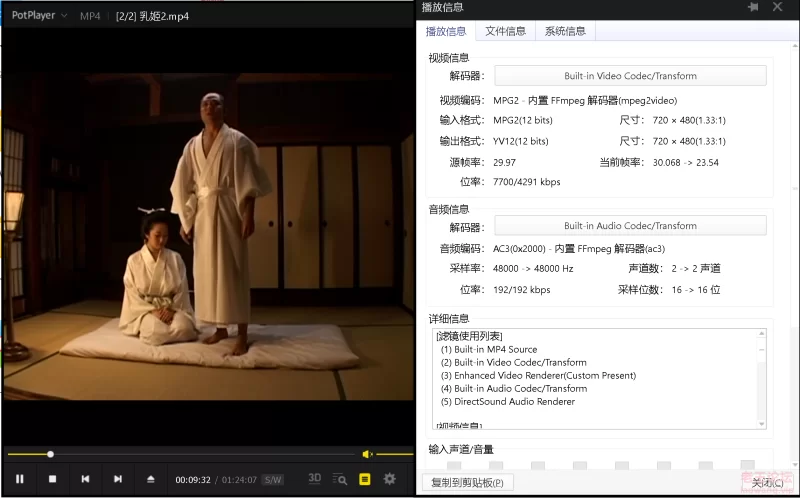This screenshot has height=498, width=800.
Task: Select Enhanced Video Renderer filter line
Action: click(538, 376)
